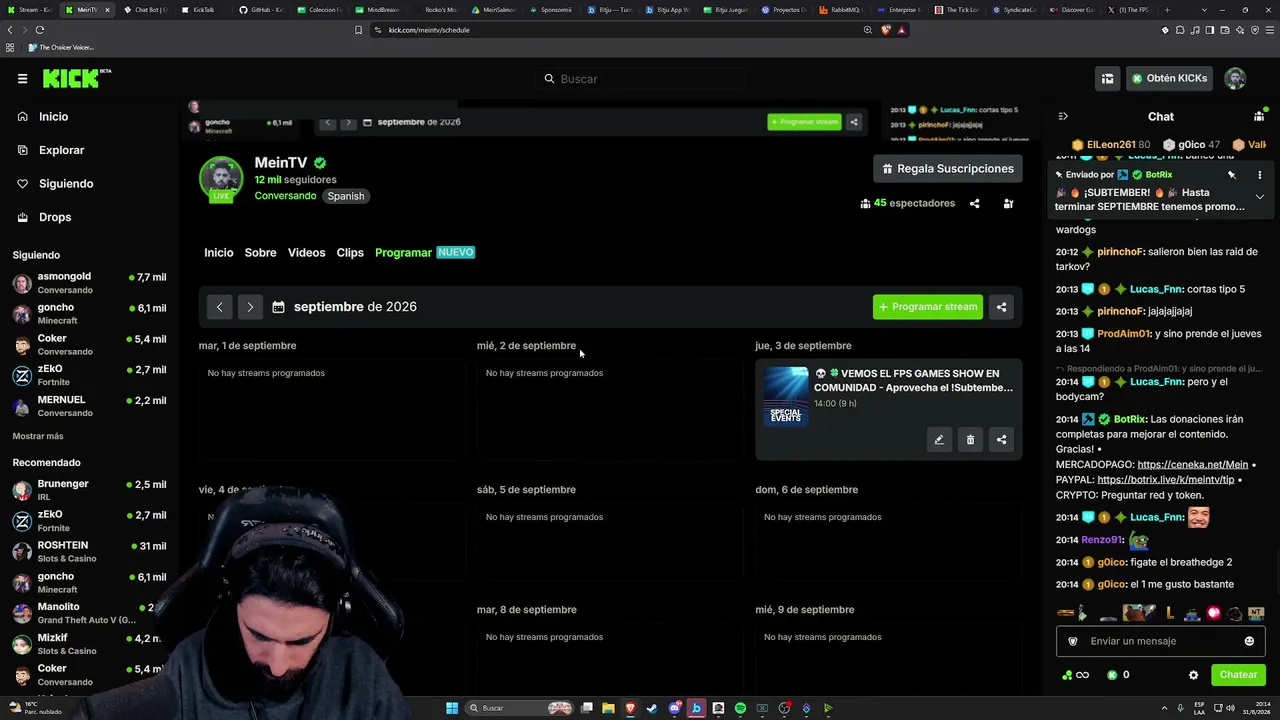Open the botrix.live PayPal tip link
Screen dimensions: 1280x720
(1166, 480)
